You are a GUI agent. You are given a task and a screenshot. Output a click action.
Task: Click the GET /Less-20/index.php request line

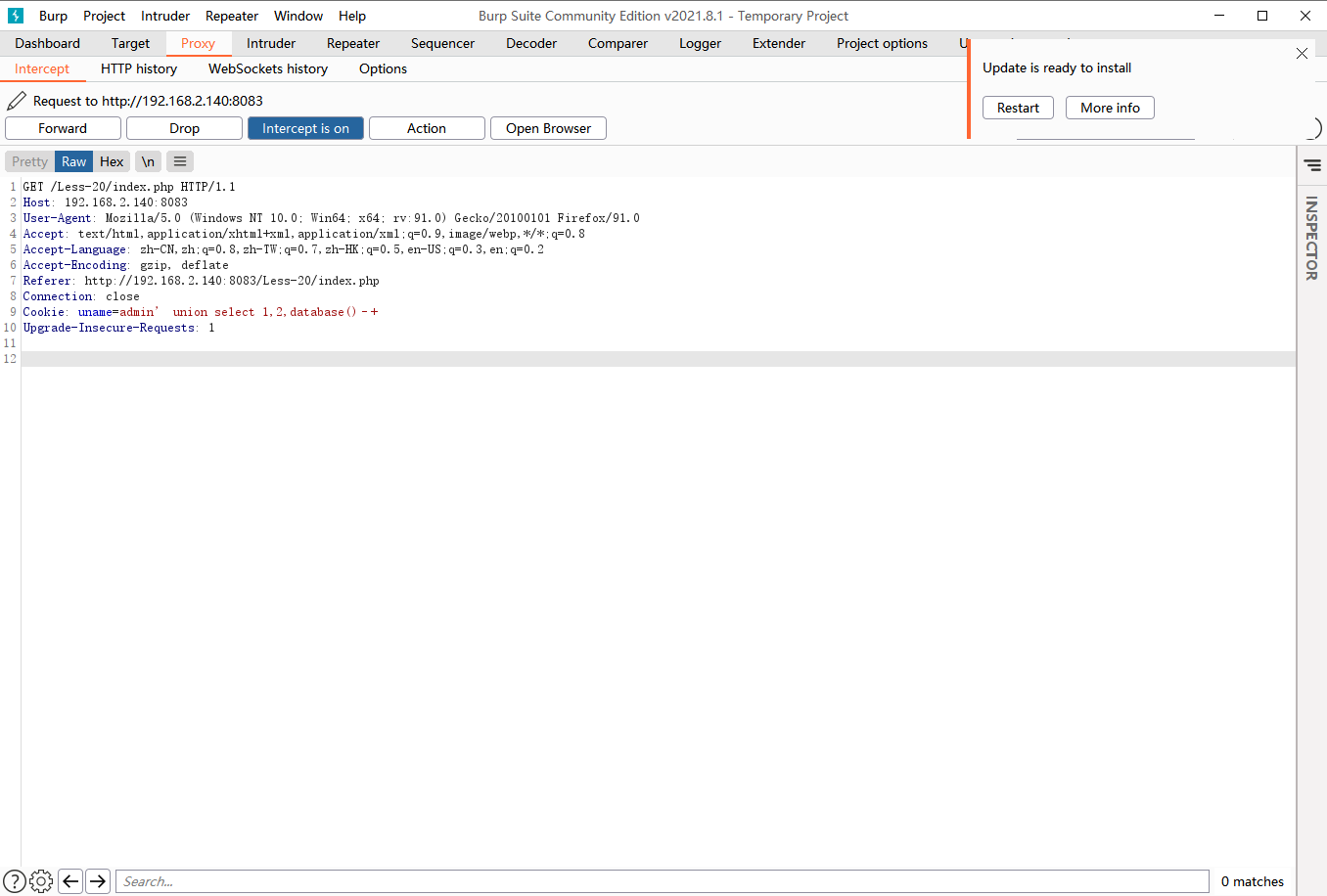(129, 187)
